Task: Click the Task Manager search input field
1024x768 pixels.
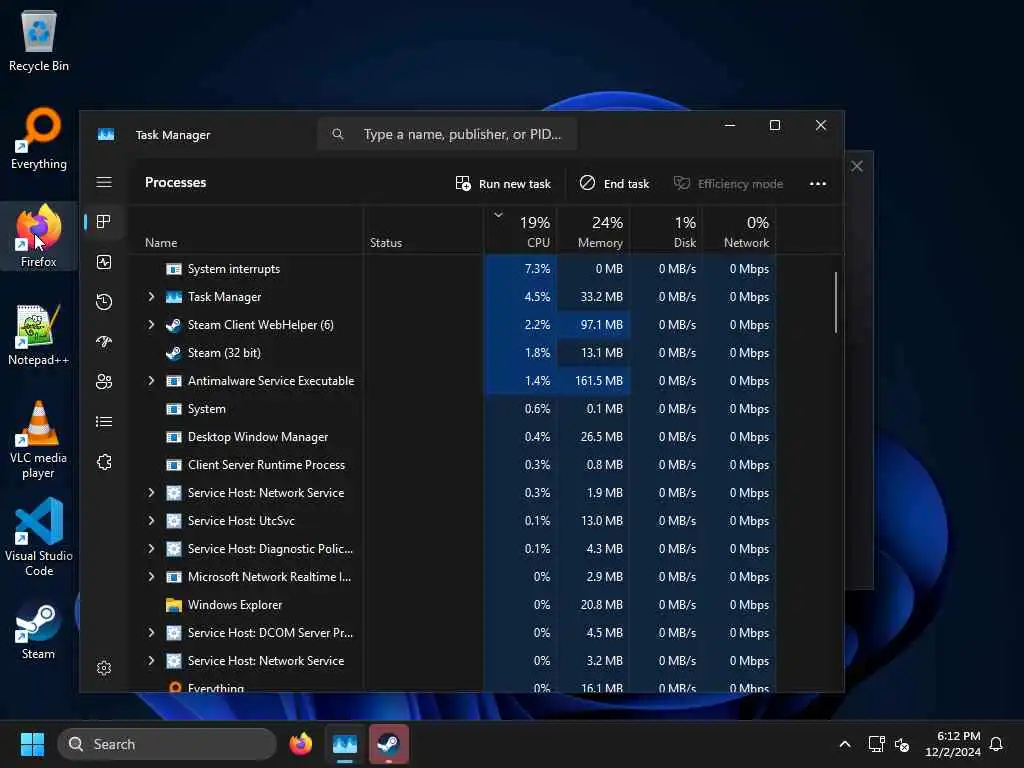Action: pos(447,134)
